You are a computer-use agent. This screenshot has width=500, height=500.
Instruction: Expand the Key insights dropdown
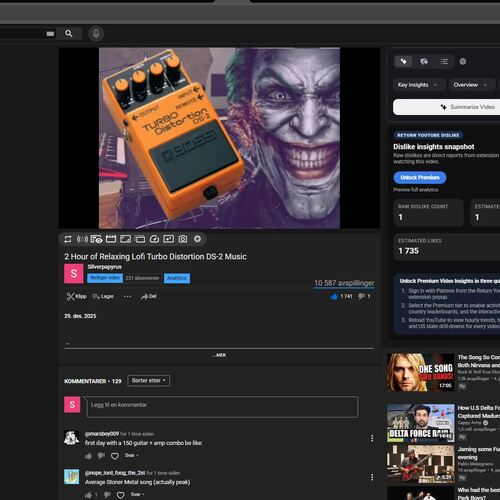click(419, 85)
